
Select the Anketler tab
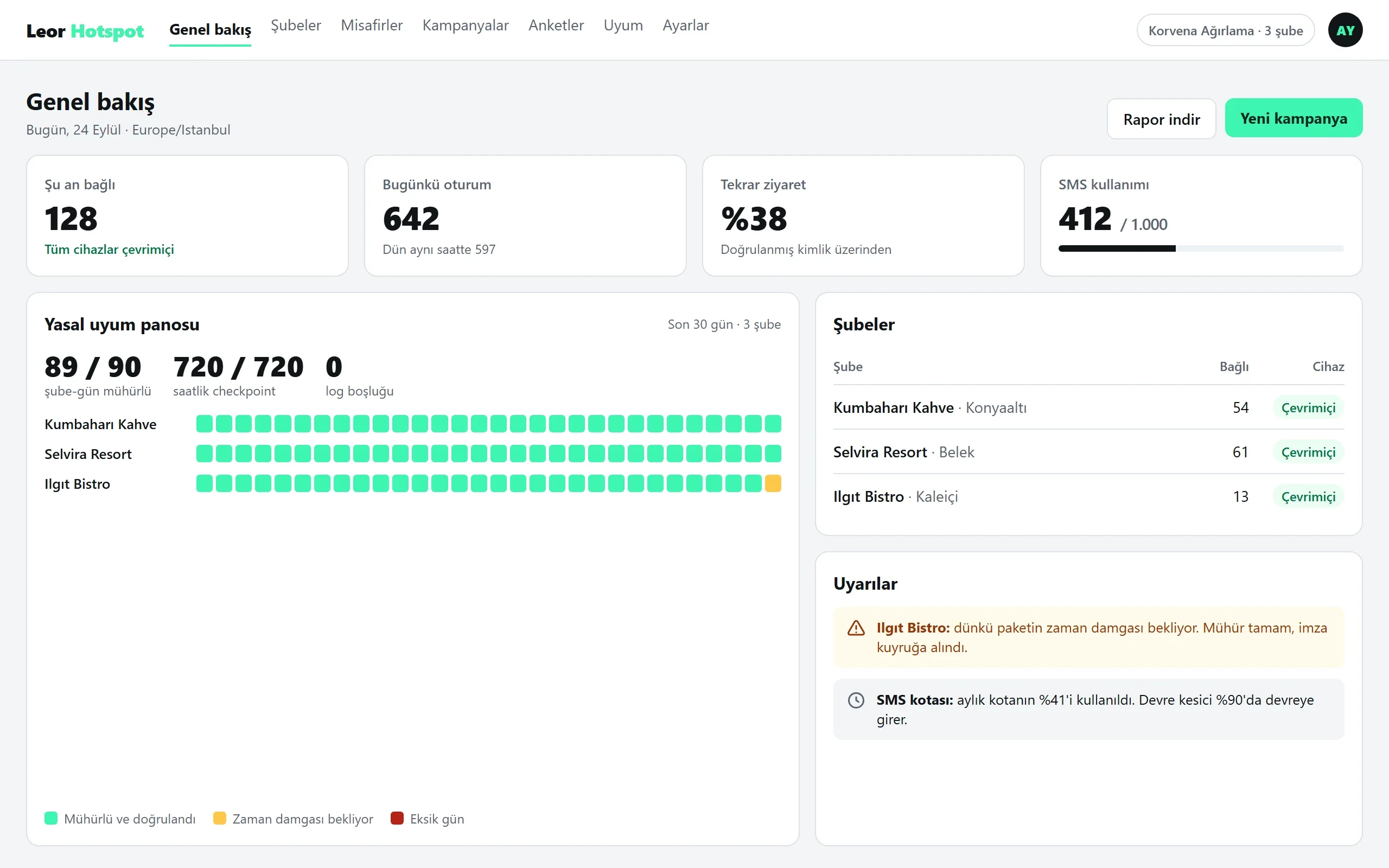point(556,26)
